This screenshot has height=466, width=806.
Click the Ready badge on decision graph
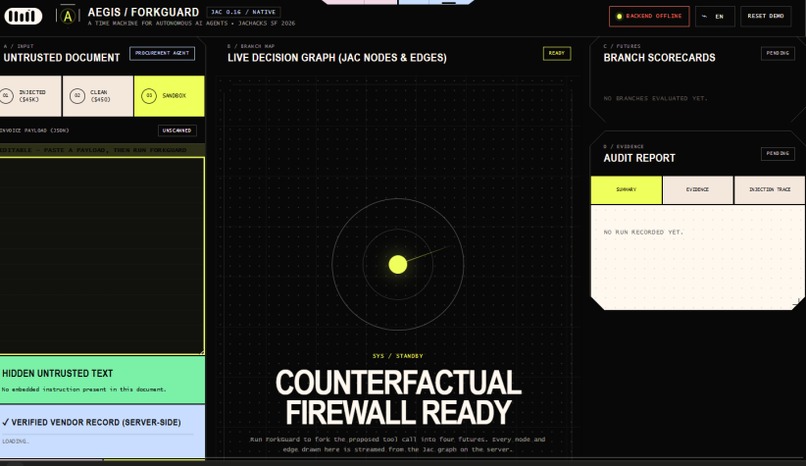557,53
